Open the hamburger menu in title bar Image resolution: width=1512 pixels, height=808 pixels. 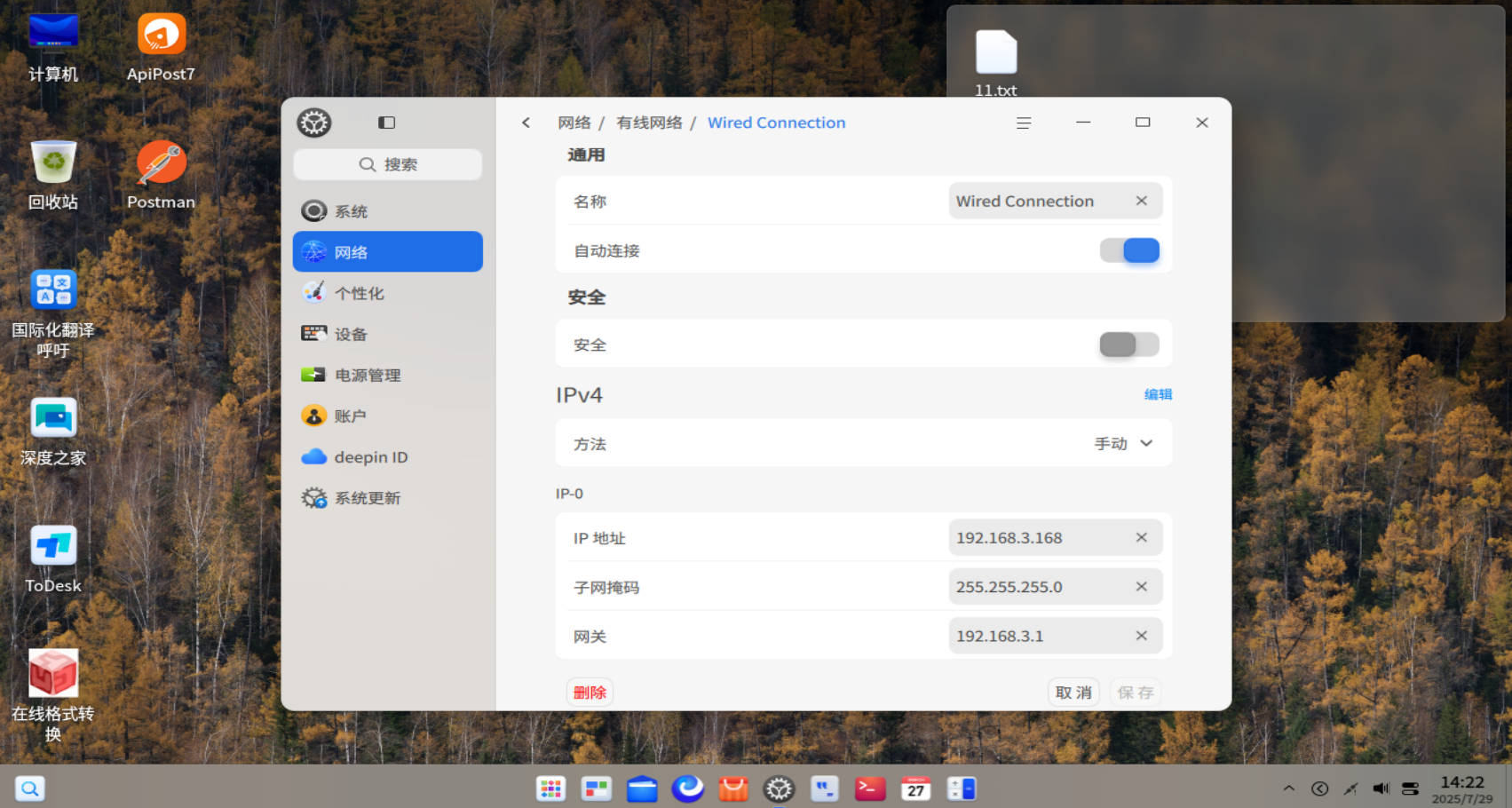[x=1024, y=123]
